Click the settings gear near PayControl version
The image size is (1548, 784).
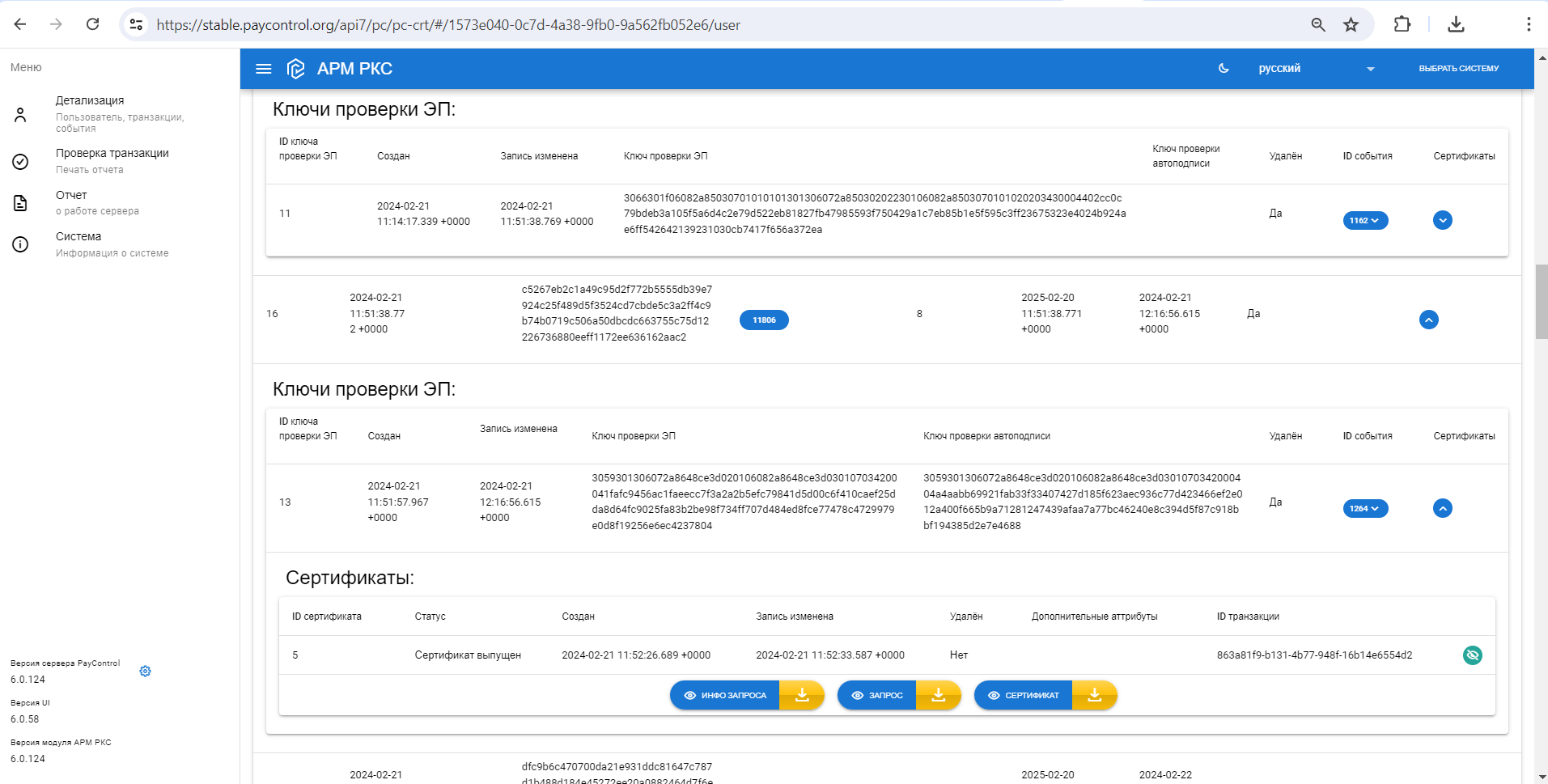coord(146,671)
